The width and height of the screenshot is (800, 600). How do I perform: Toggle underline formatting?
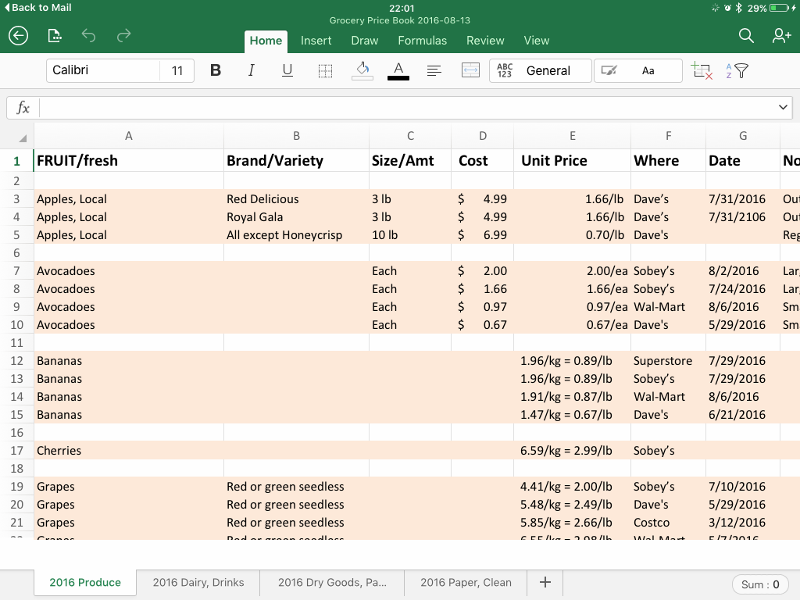tap(287, 71)
